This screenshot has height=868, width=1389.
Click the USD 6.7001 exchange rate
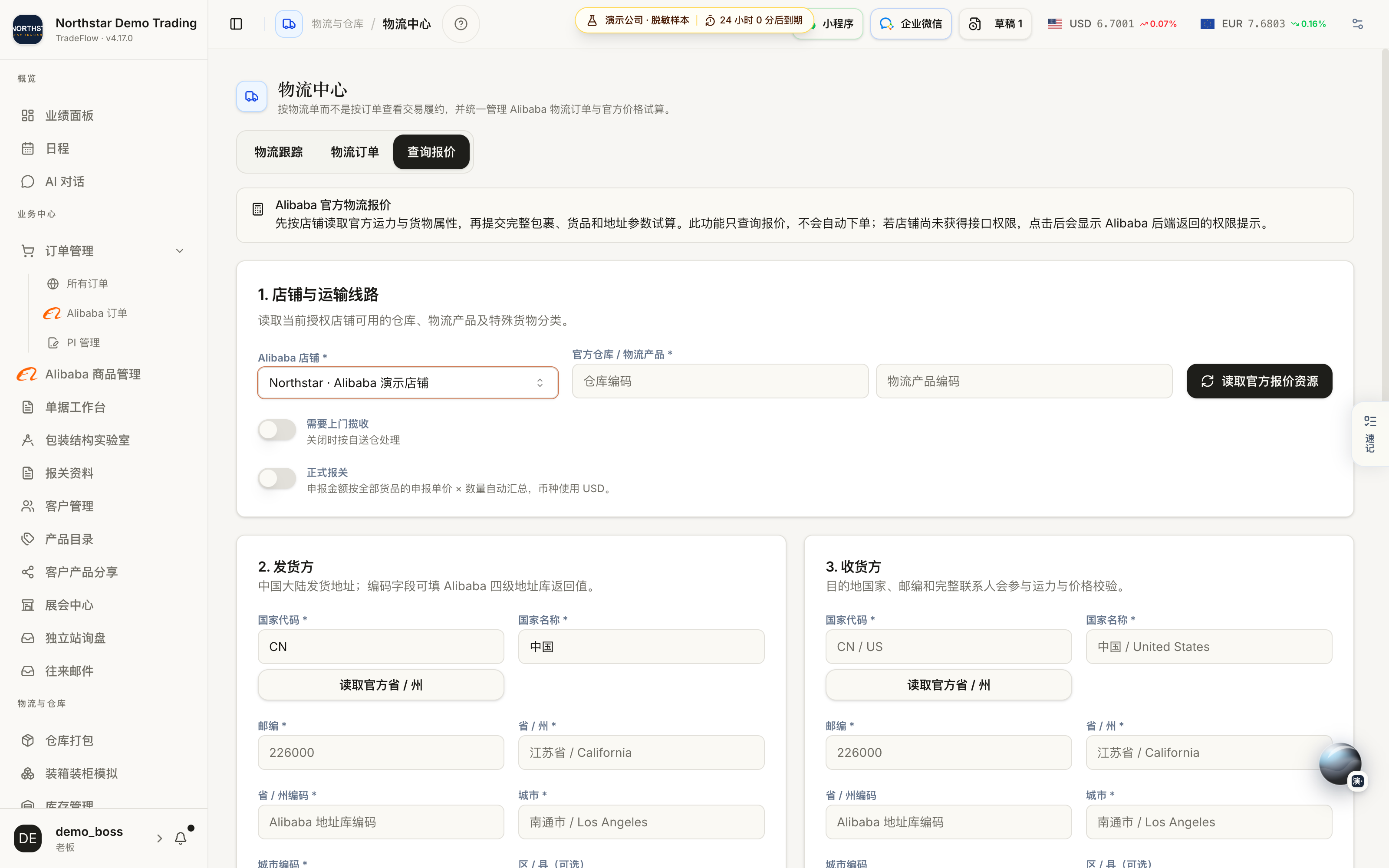[x=1113, y=23]
